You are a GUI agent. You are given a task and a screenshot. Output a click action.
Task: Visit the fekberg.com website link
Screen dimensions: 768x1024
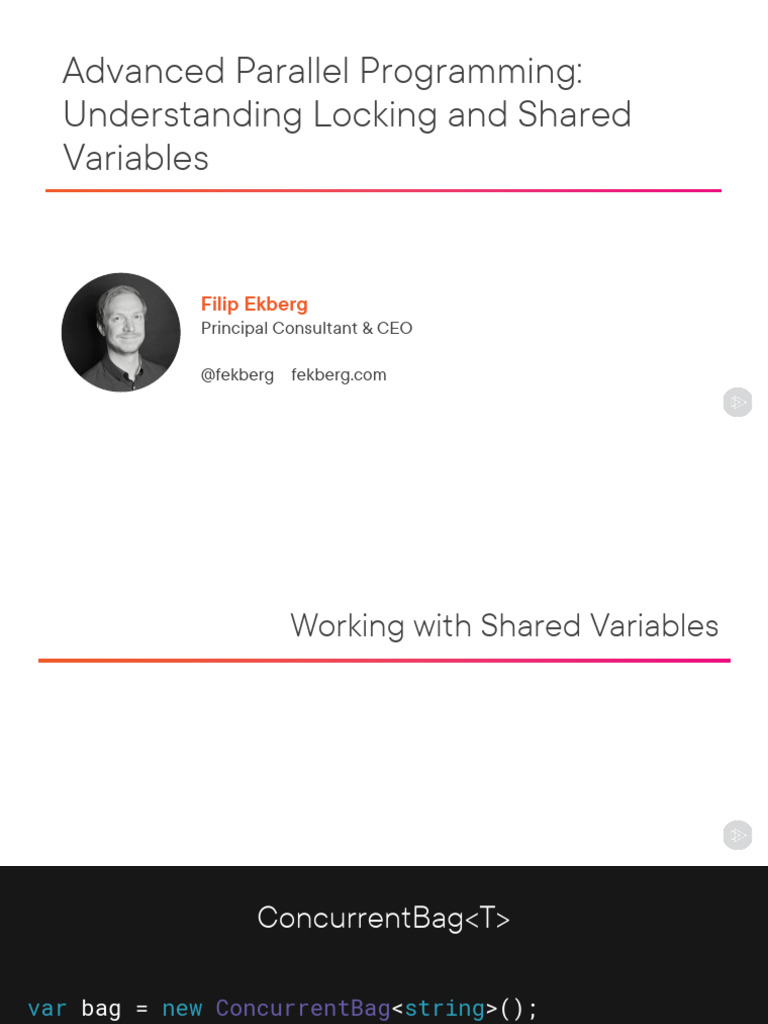point(338,375)
